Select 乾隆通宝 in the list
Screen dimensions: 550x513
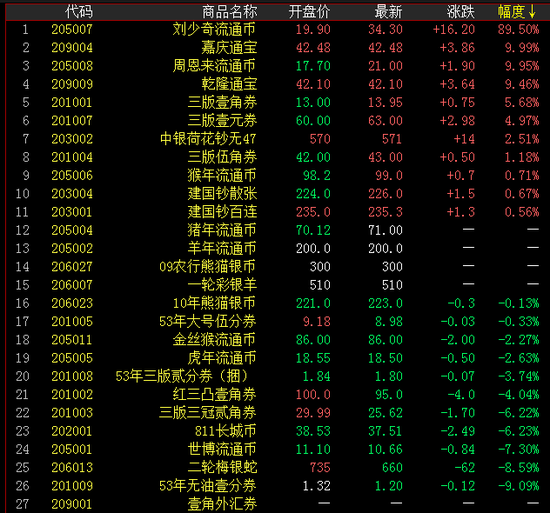click(x=229, y=84)
